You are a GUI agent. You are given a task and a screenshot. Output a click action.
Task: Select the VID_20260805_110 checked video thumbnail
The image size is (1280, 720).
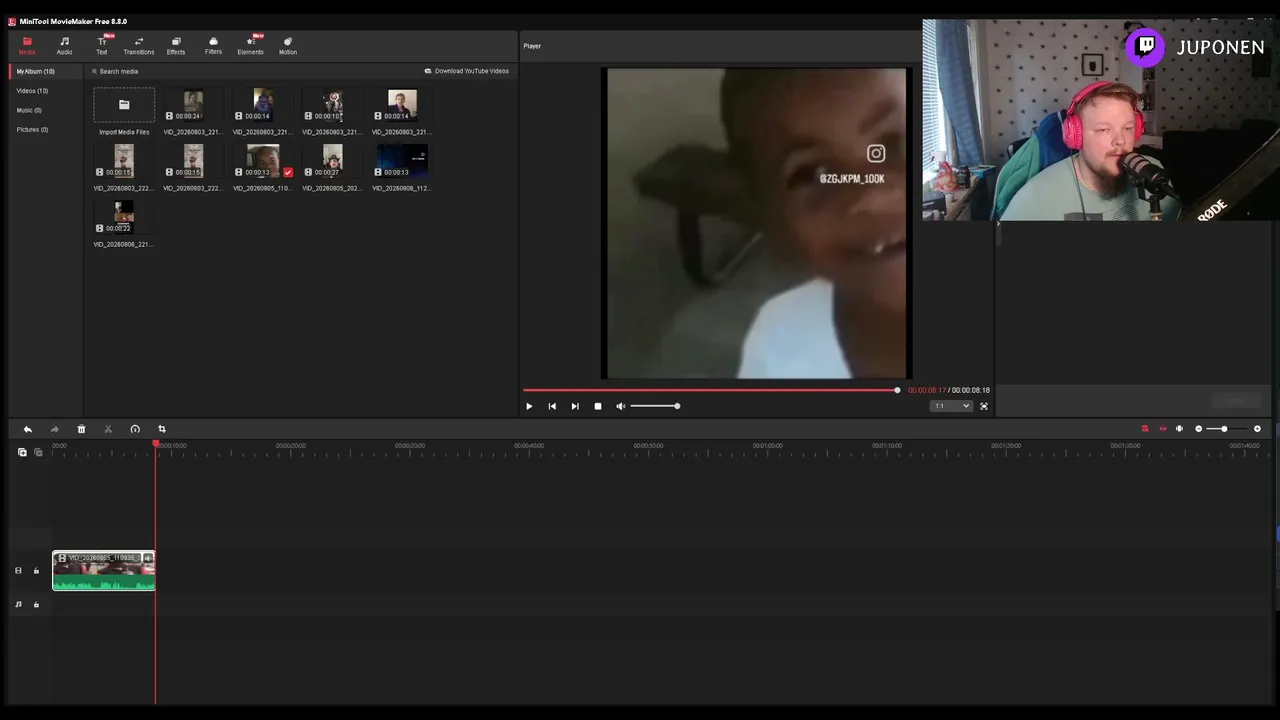coord(263,161)
